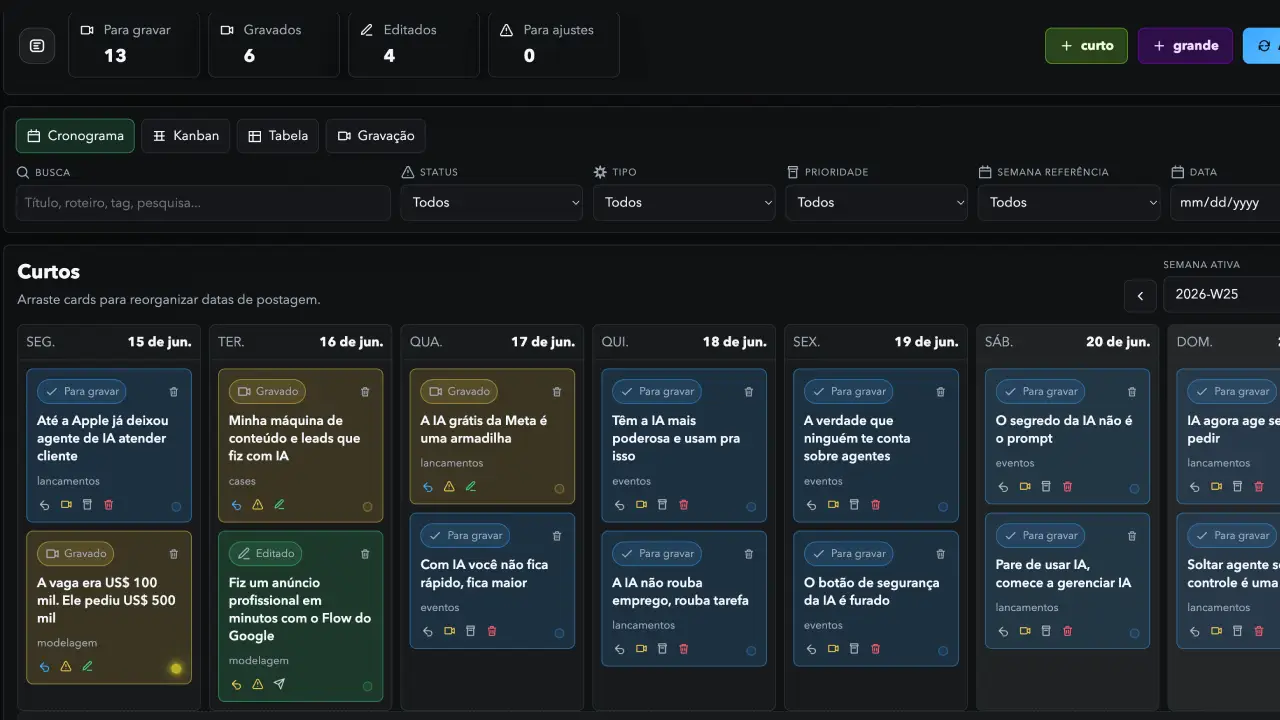The height and width of the screenshot is (720, 1280).
Task: Click red trash icon on 'Até a Apple já deixou' card
Action: (109, 505)
